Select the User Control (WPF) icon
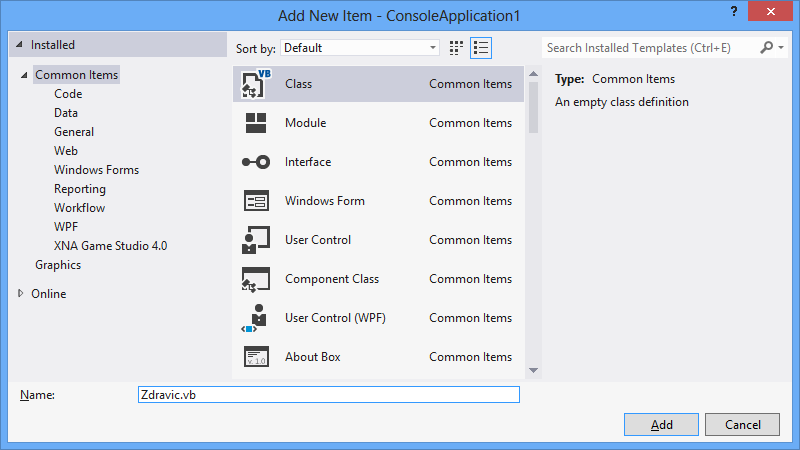Screen dimensions: 800x450 click(x=255, y=318)
